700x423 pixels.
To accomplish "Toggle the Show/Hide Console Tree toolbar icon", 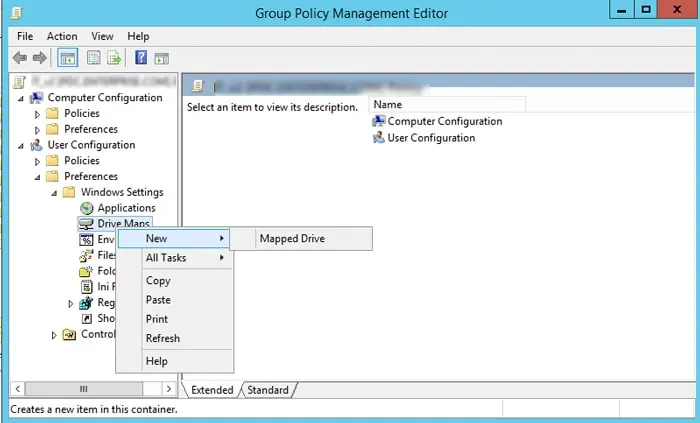I will [x=69, y=58].
